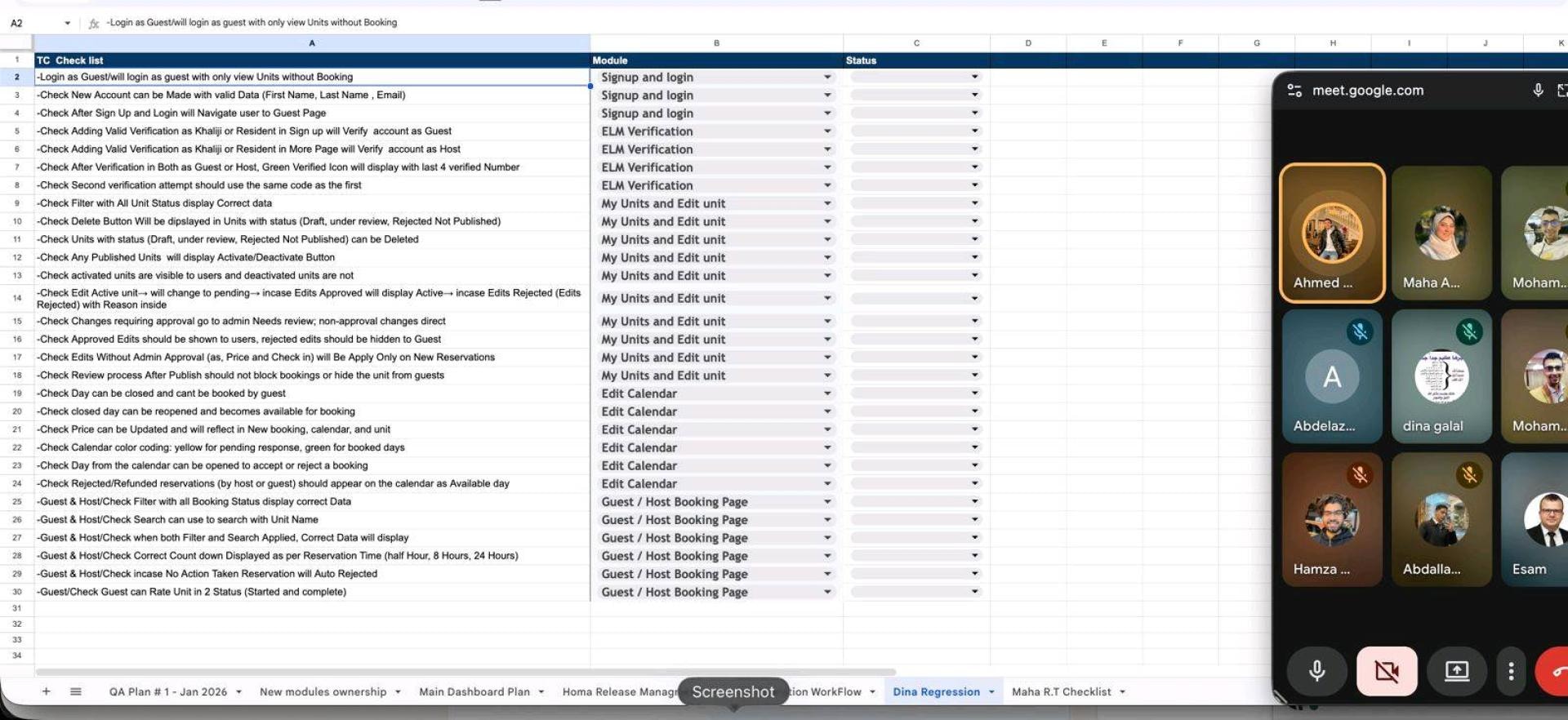The image size is (1568, 720).
Task: Open Module dropdown for row 19 Edit Calendar
Action: pyautogui.click(x=827, y=393)
